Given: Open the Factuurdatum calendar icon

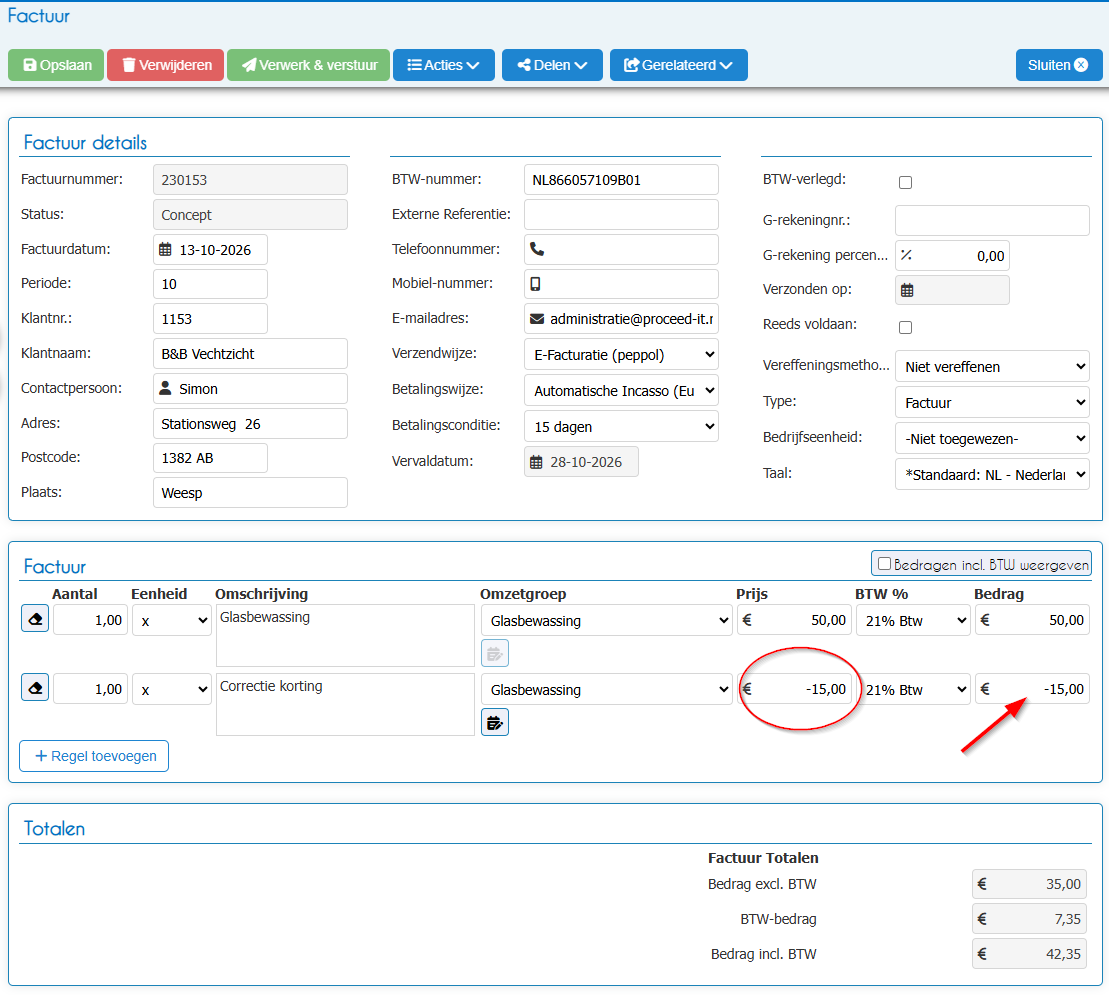Looking at the screenshot, I should coord(166,250).
